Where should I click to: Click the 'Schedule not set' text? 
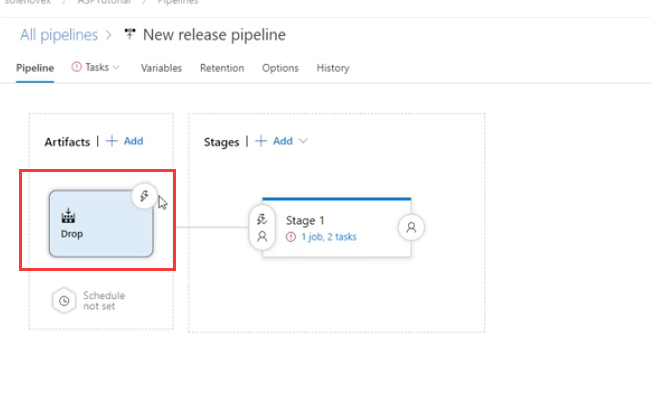click(104, 301)
